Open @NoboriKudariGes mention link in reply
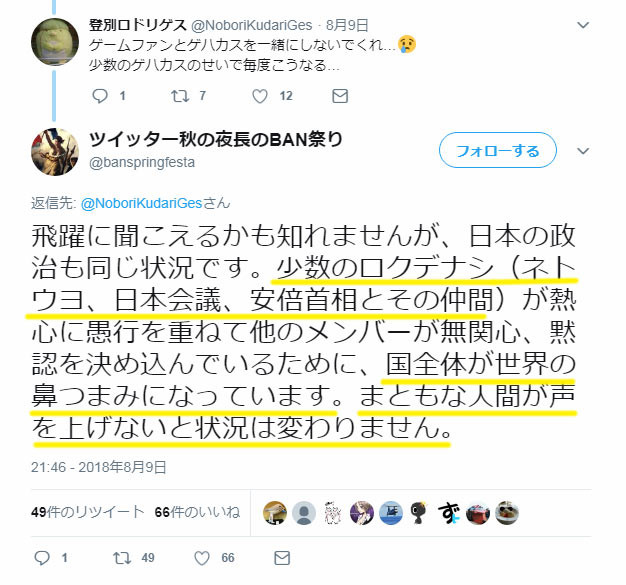The width and height of the screenshot is (626, 585). coord(141,203)
